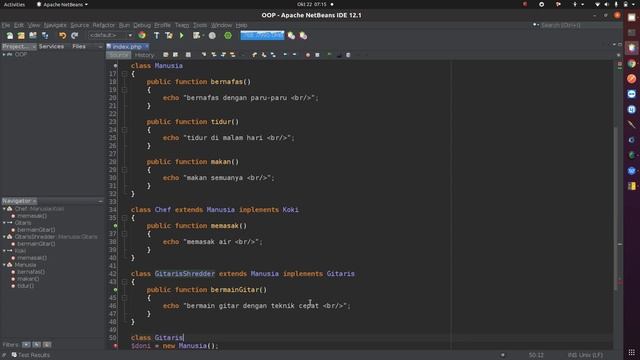Switch to the History view button
Screen dimensions: 640x360
[144, 55]
